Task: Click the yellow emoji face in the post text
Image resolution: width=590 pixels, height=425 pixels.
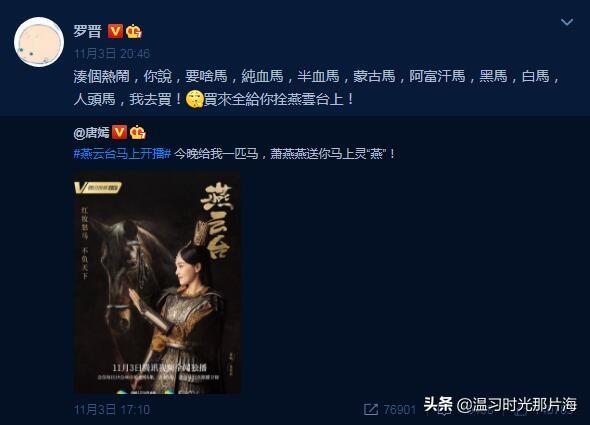Action: coord(195,99)
